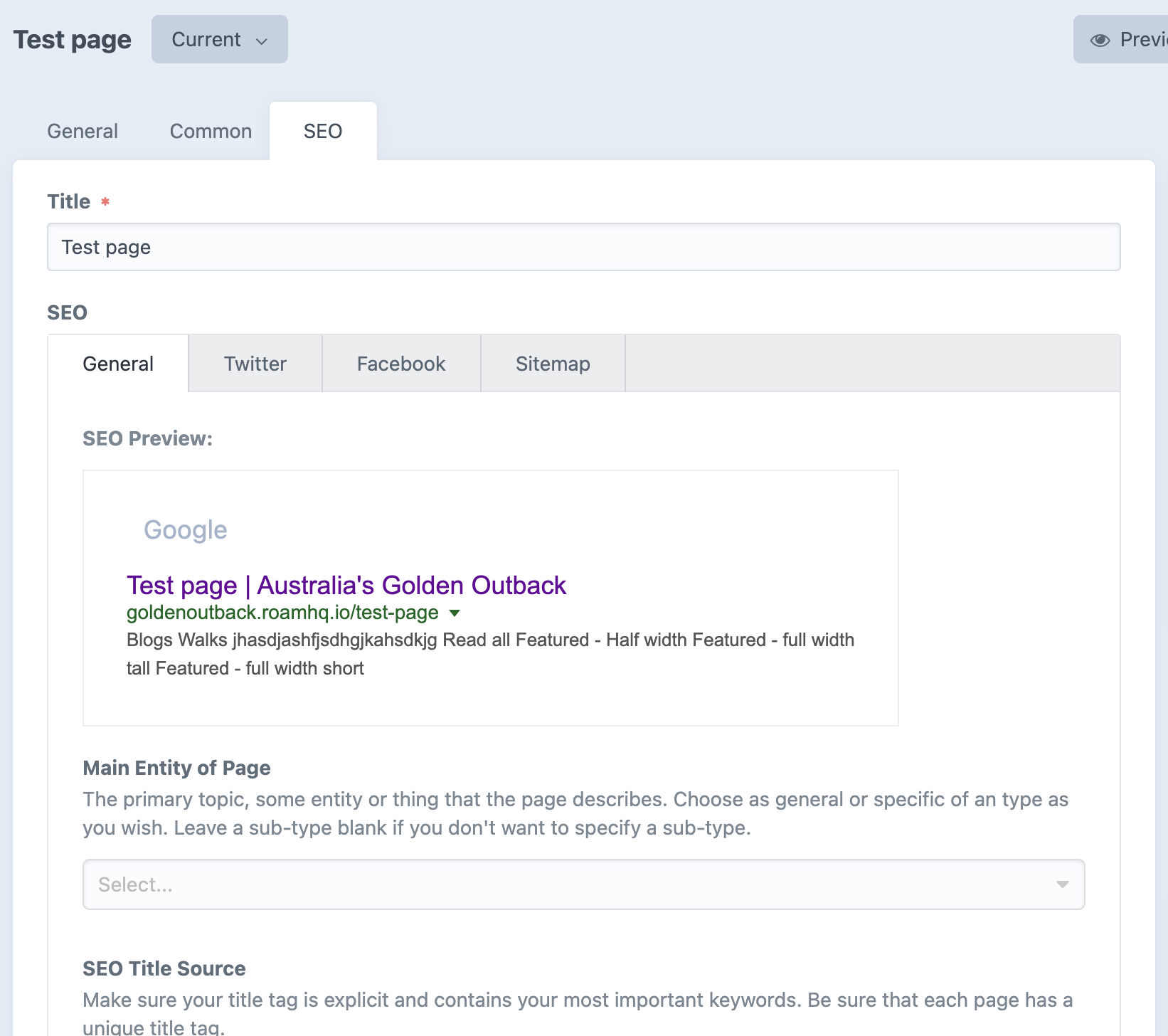Click the Preview button with eye icon
1168x1036 pixels.
(1121, 39)
